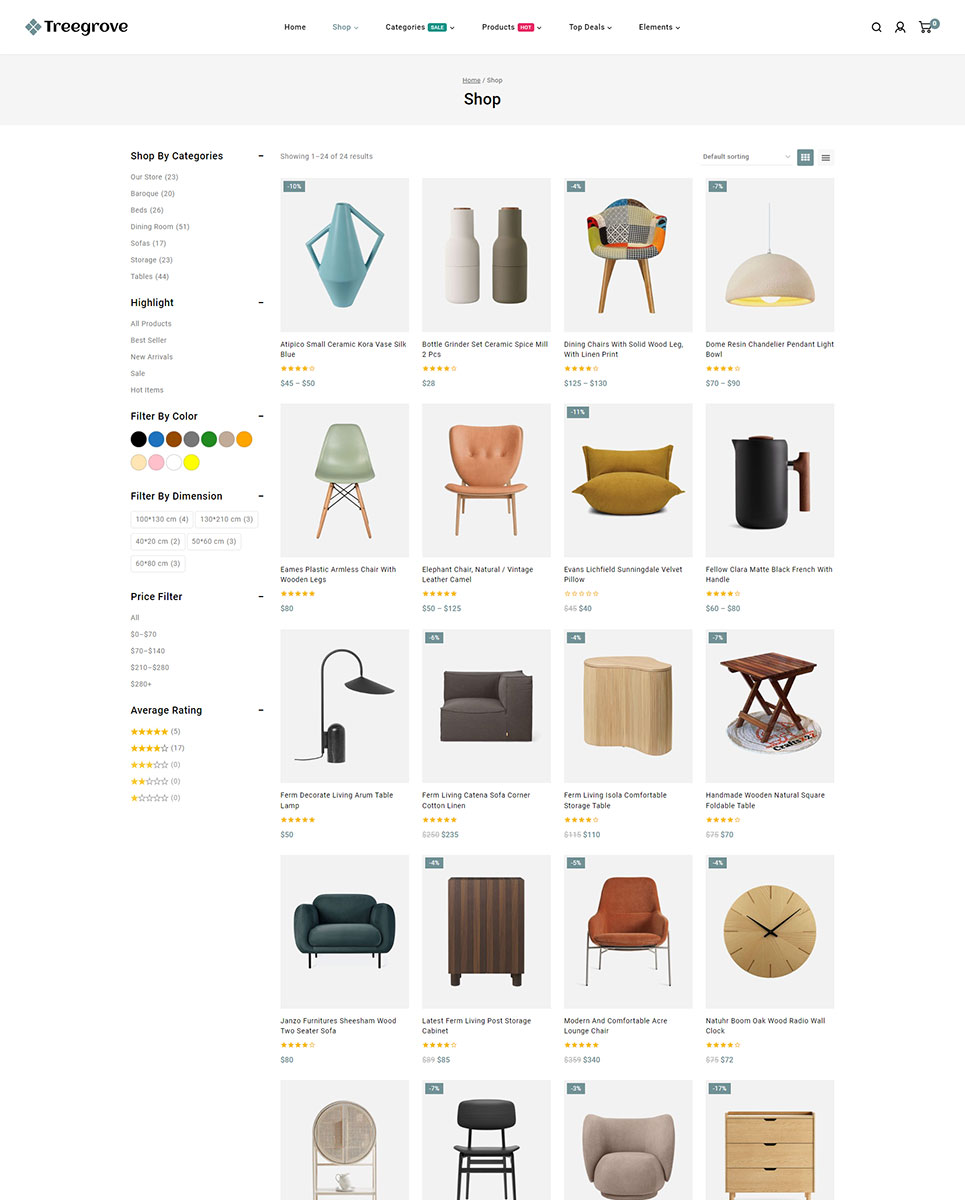Open the Elements menu

coord(659,27)
